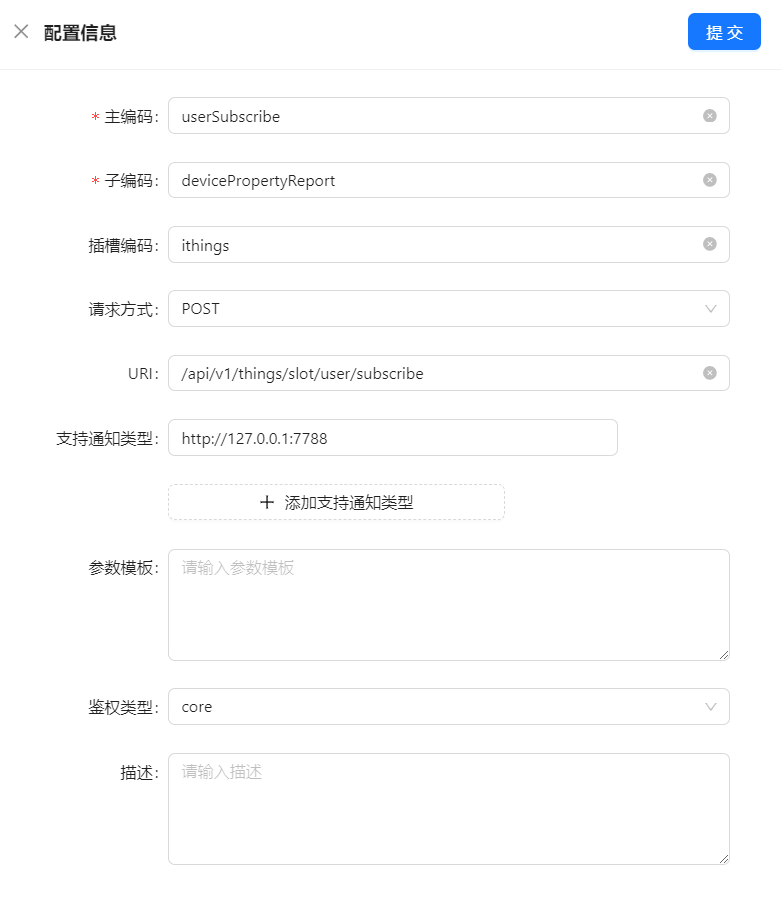Select the 请求方式 POST combo box

click(430, 309)
